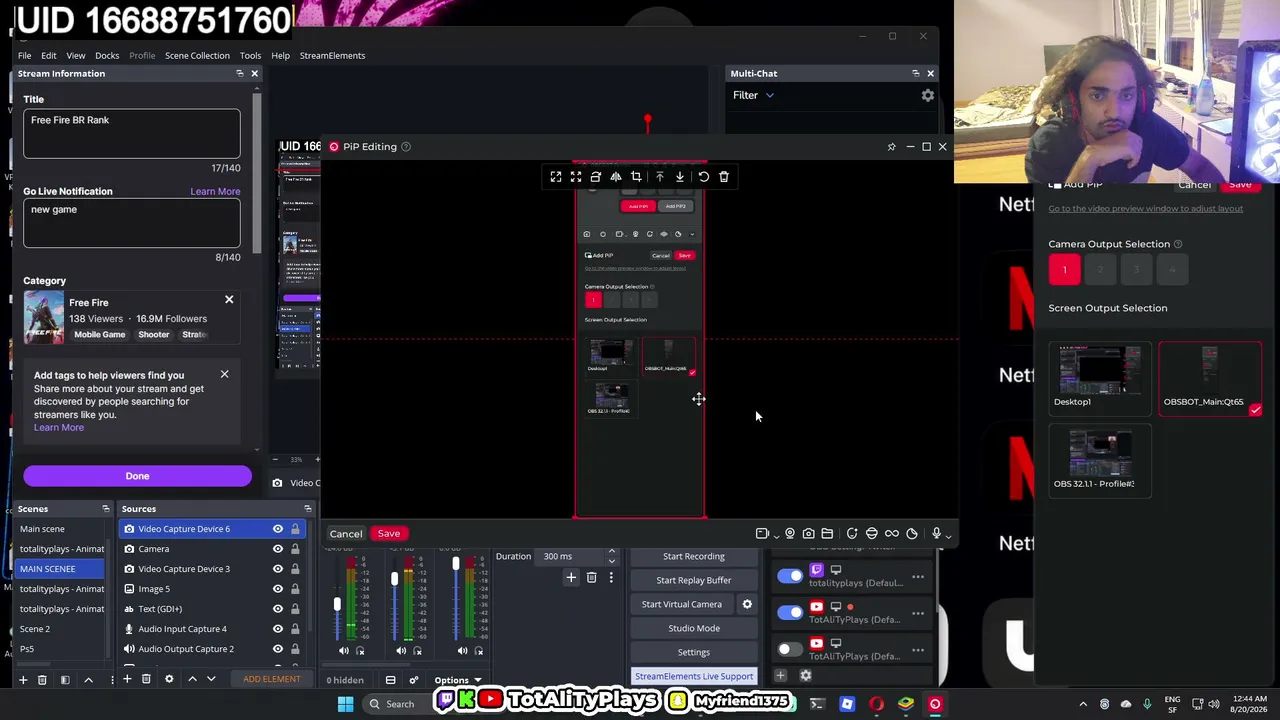Viewport: 1280px width, 720px height.
Task: Open the Multi-Chat Filter dropdown
Action: coord(753,95)
